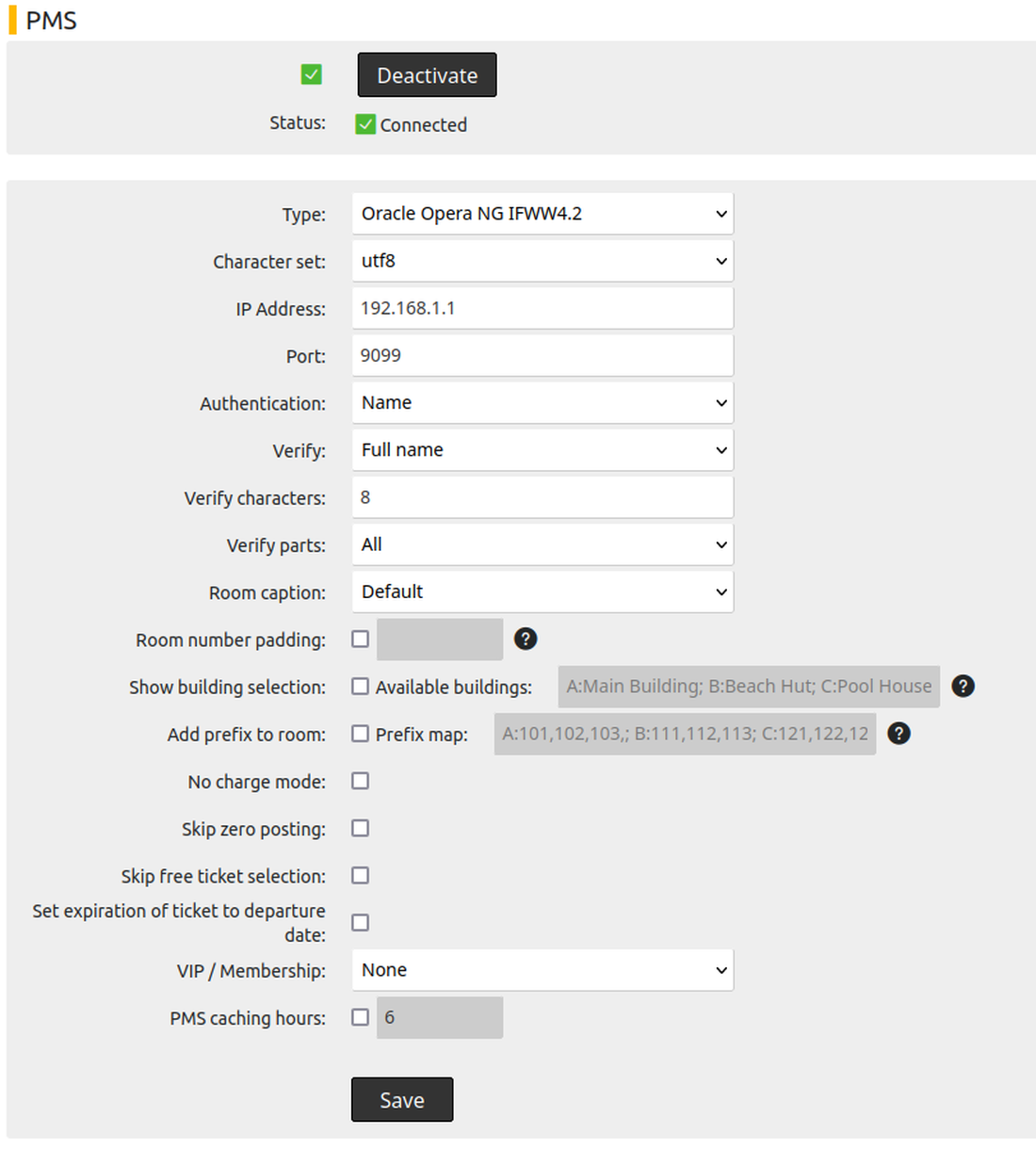Check Add prefix to room

(x=360, y=733)
